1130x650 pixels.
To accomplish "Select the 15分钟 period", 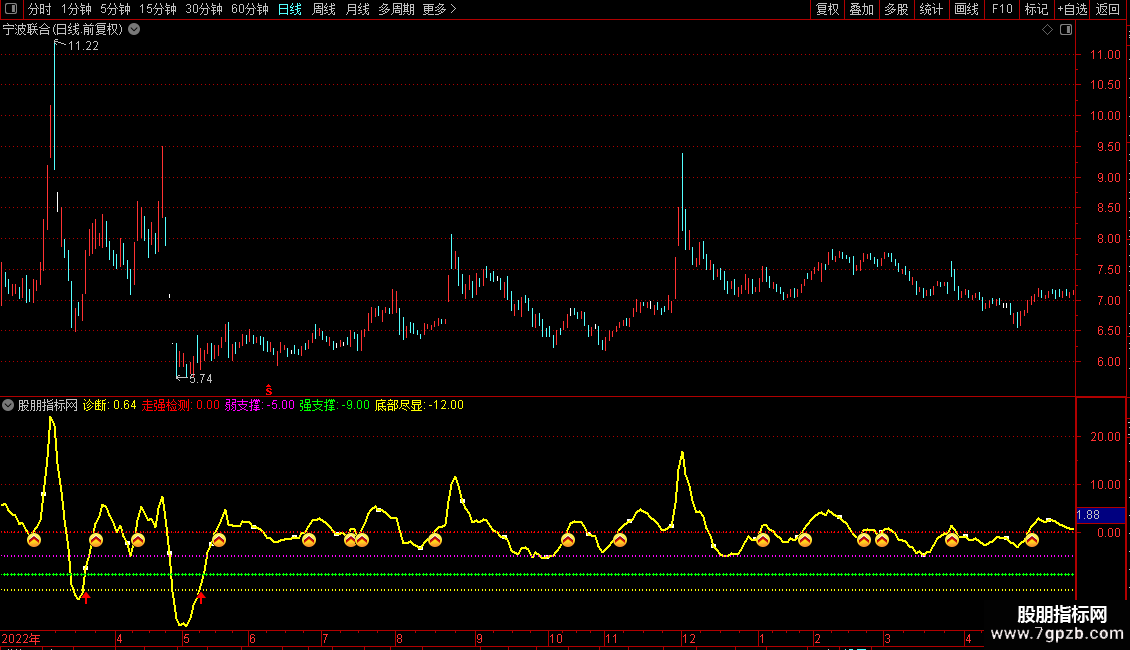I will tap(158, 9).
